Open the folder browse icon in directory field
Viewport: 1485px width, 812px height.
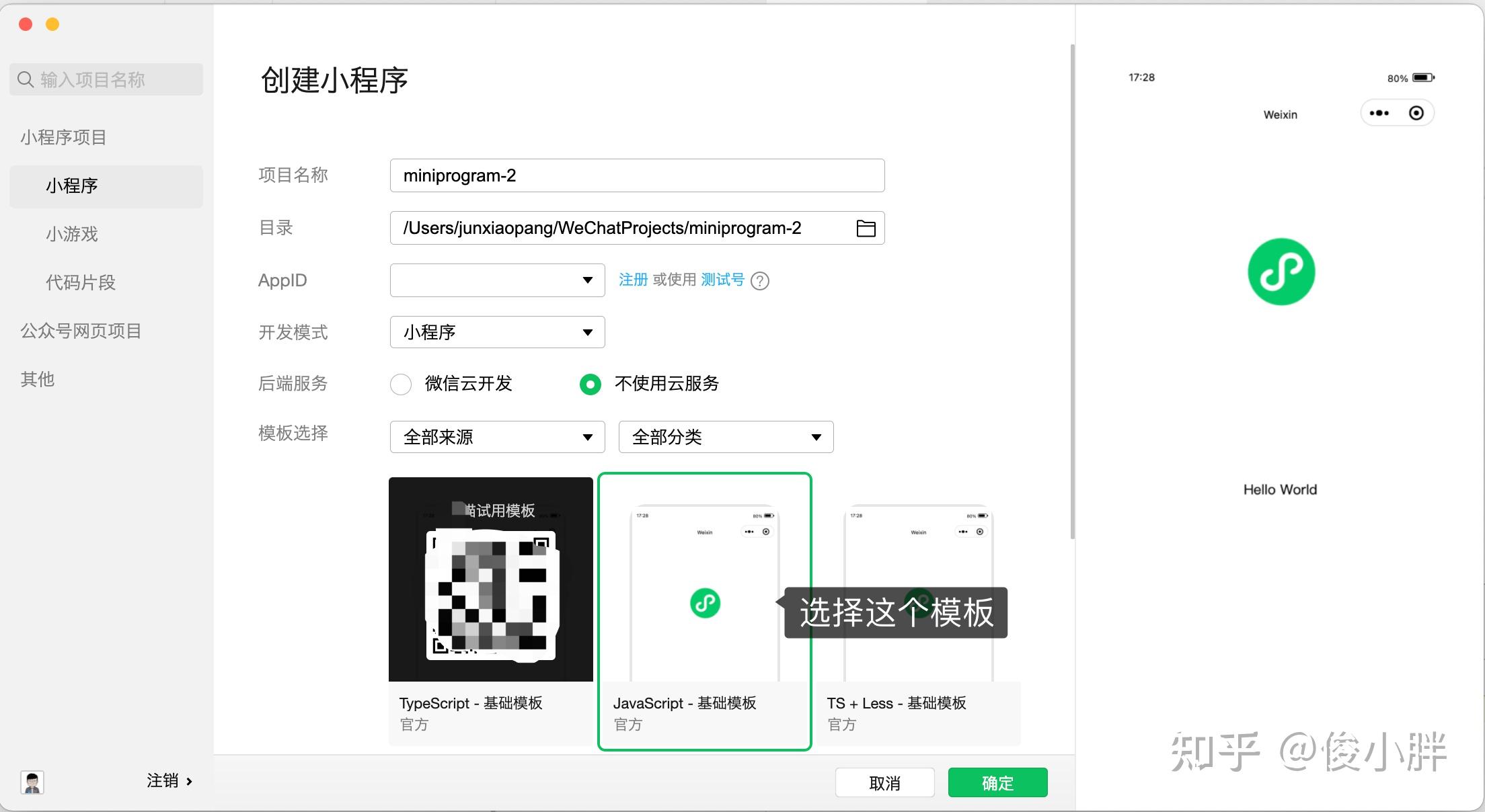tap(866, 229)
